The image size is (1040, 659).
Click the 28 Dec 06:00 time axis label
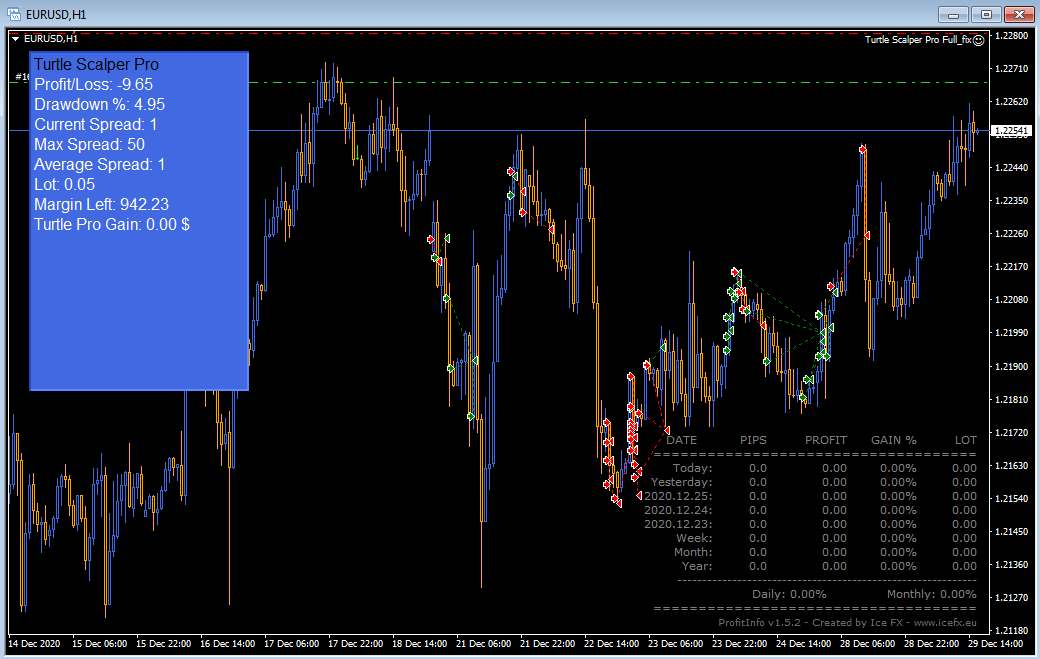tap(868, 644)
